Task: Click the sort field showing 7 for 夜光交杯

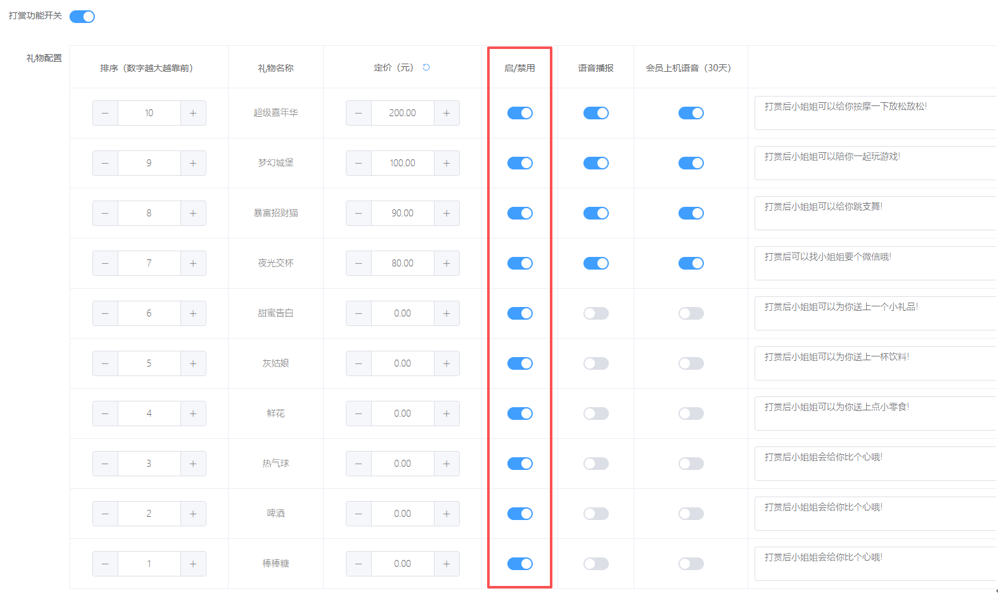Action: point(149,263)
